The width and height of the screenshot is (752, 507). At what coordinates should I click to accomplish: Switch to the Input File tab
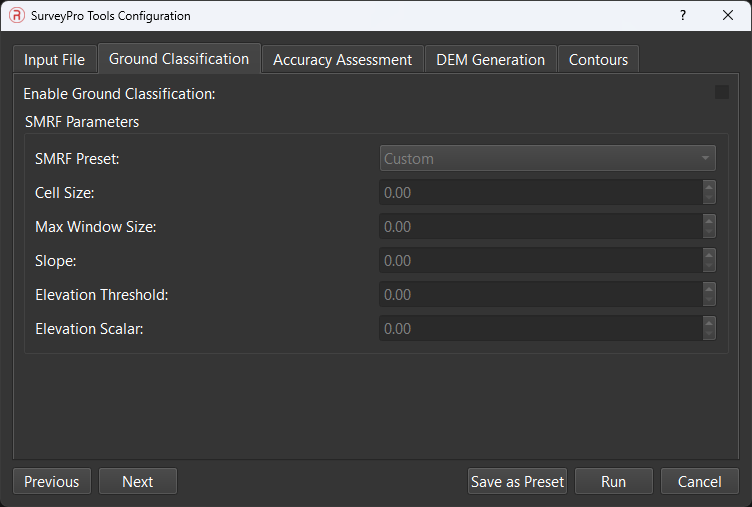pyautogui.click(x=54, y=60)
